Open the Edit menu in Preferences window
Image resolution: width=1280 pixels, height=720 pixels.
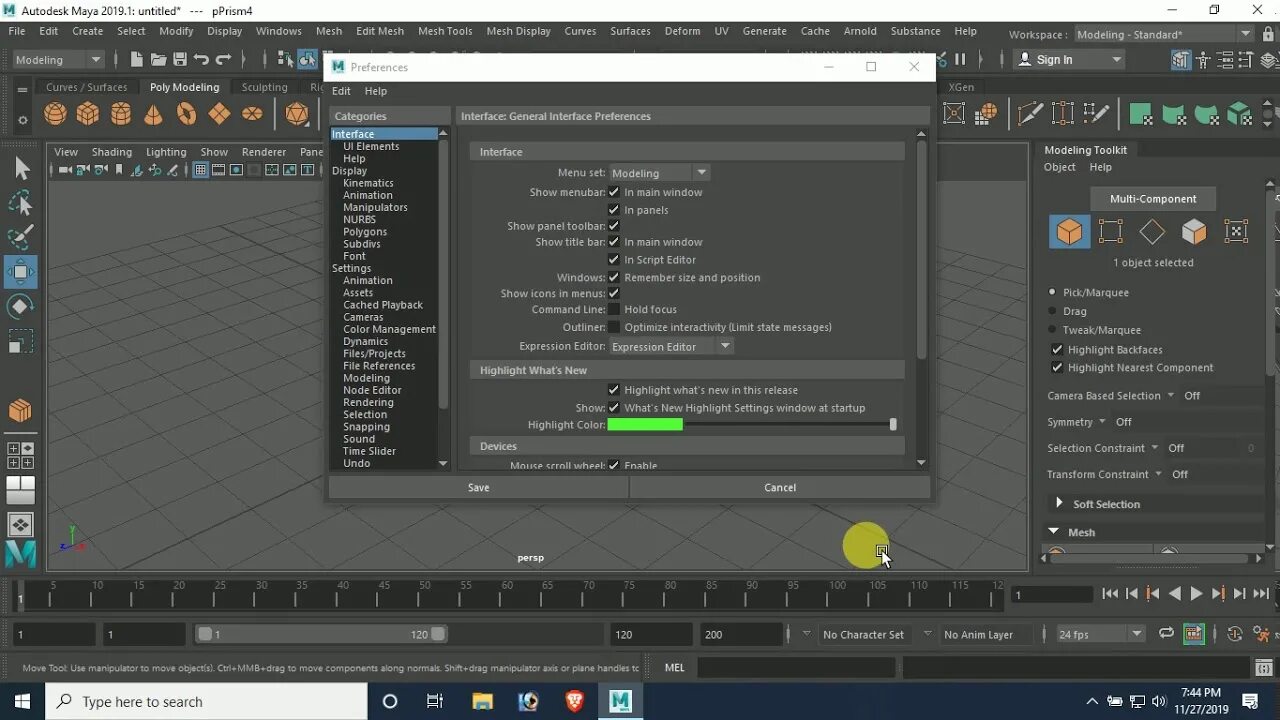(341, 91)
